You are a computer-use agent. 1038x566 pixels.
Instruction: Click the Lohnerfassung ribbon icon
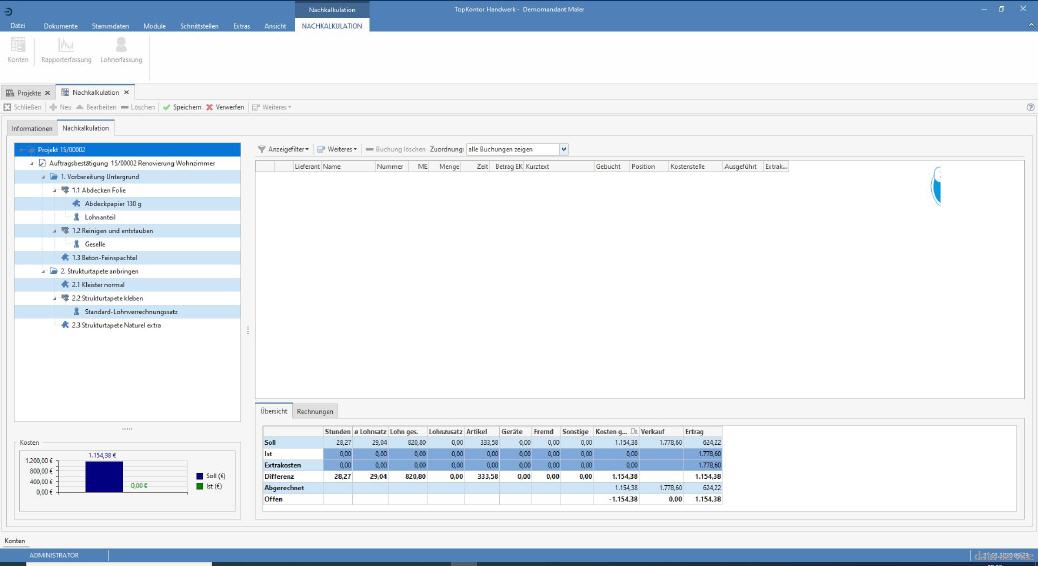[x=121, y=46]
